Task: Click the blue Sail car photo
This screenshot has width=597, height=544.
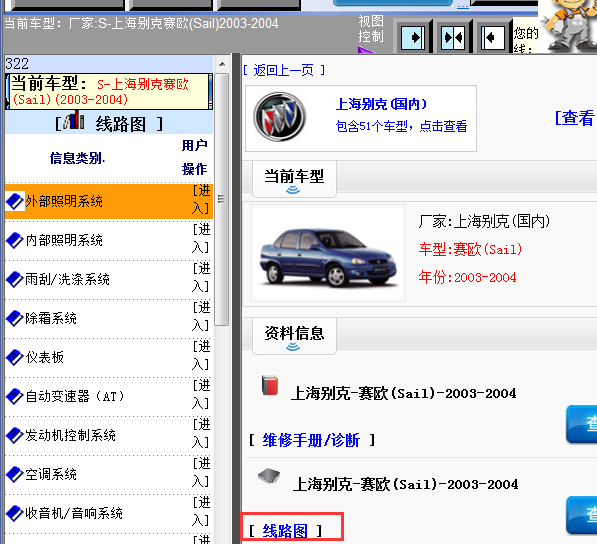Action: (328, 254)
